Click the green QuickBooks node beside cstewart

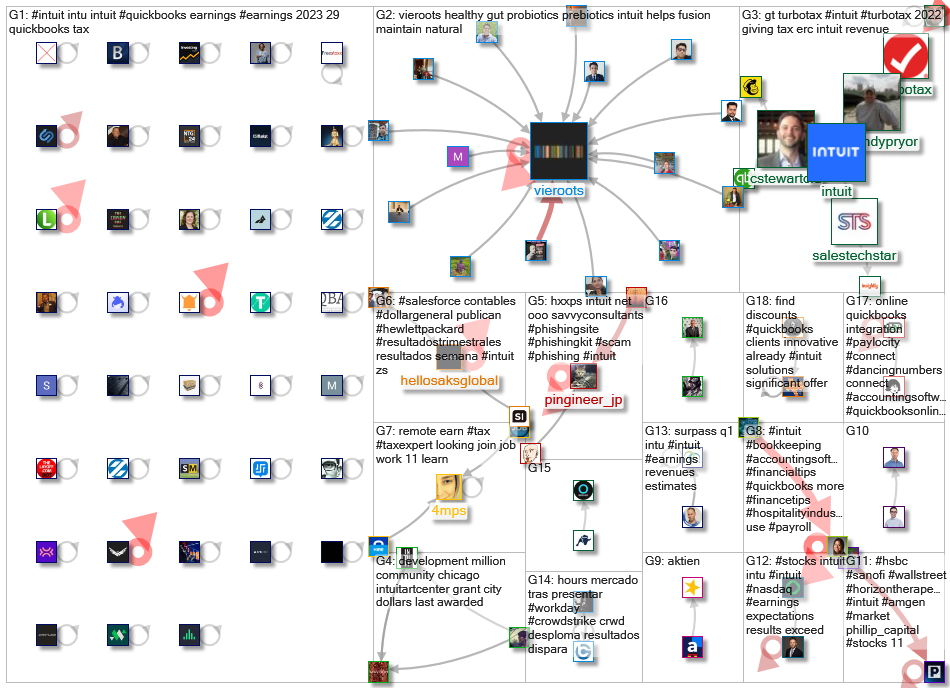tap(742, 178)
